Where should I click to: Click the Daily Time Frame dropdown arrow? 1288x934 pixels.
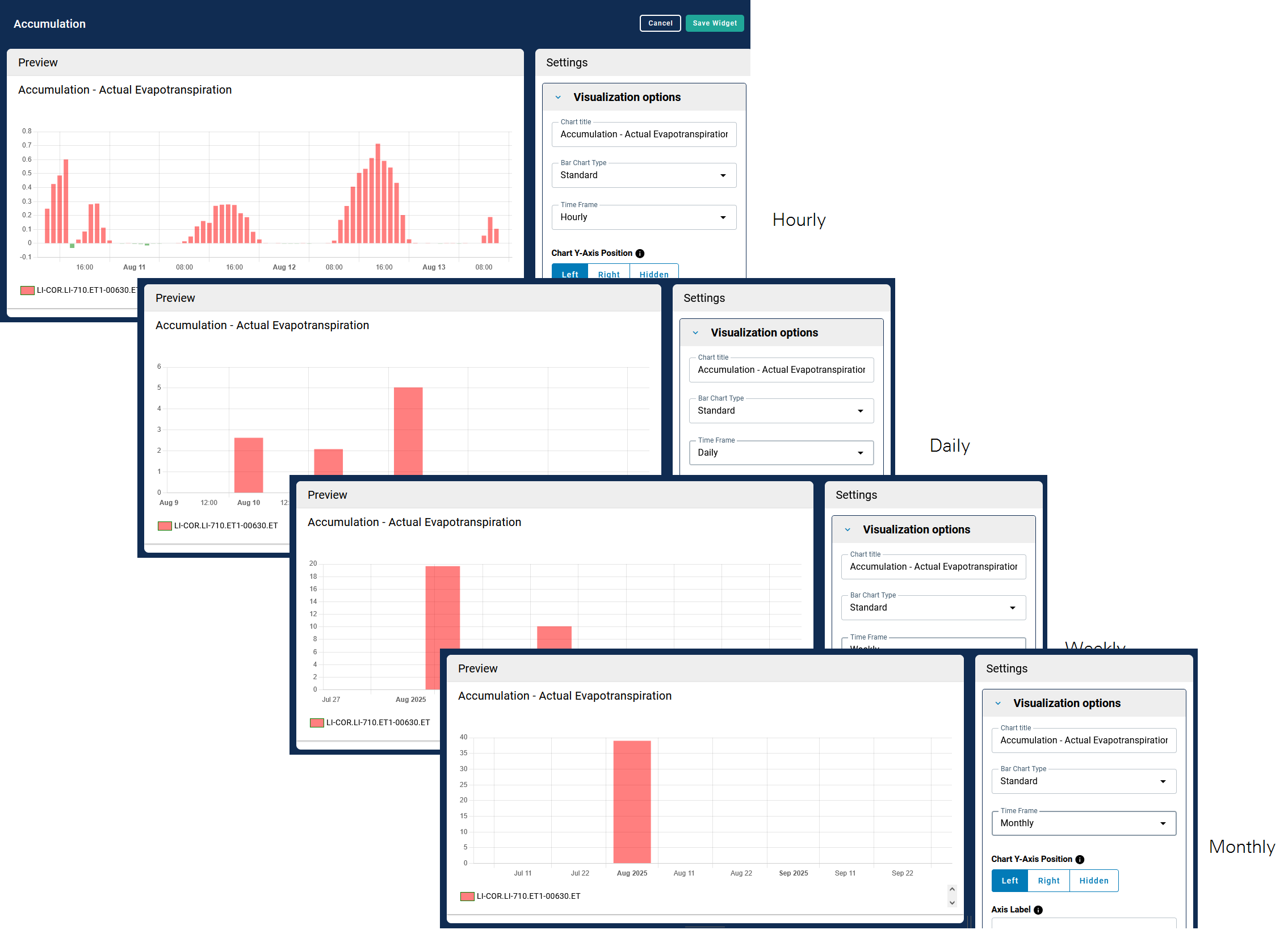click(x=860, y=453)
